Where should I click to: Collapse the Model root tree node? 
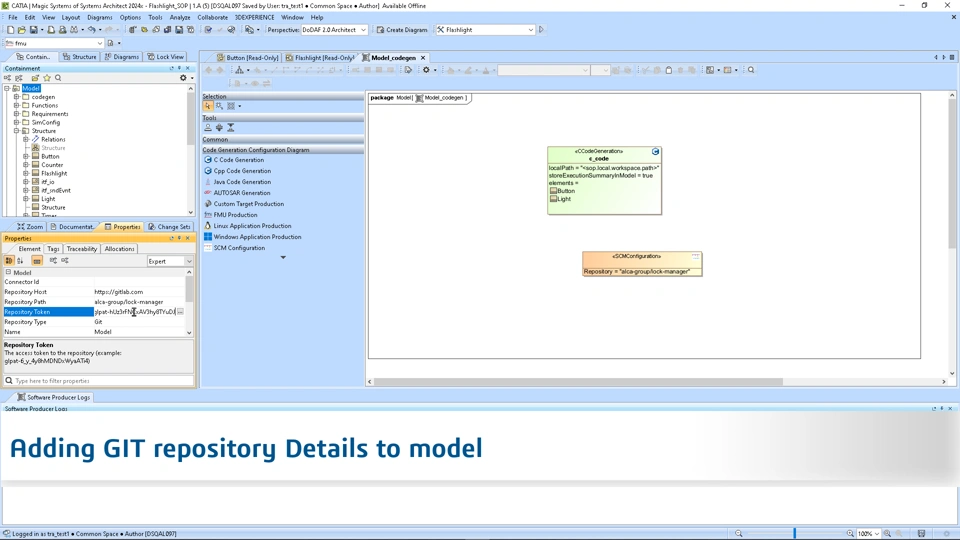pos(7,88)
